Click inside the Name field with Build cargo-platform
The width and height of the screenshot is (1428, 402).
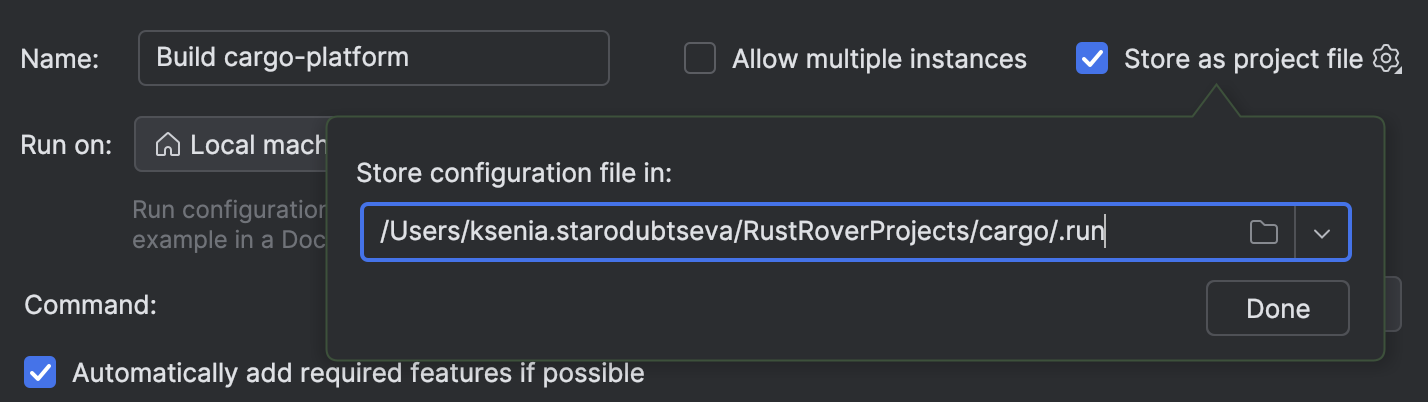tap(373, 58)
